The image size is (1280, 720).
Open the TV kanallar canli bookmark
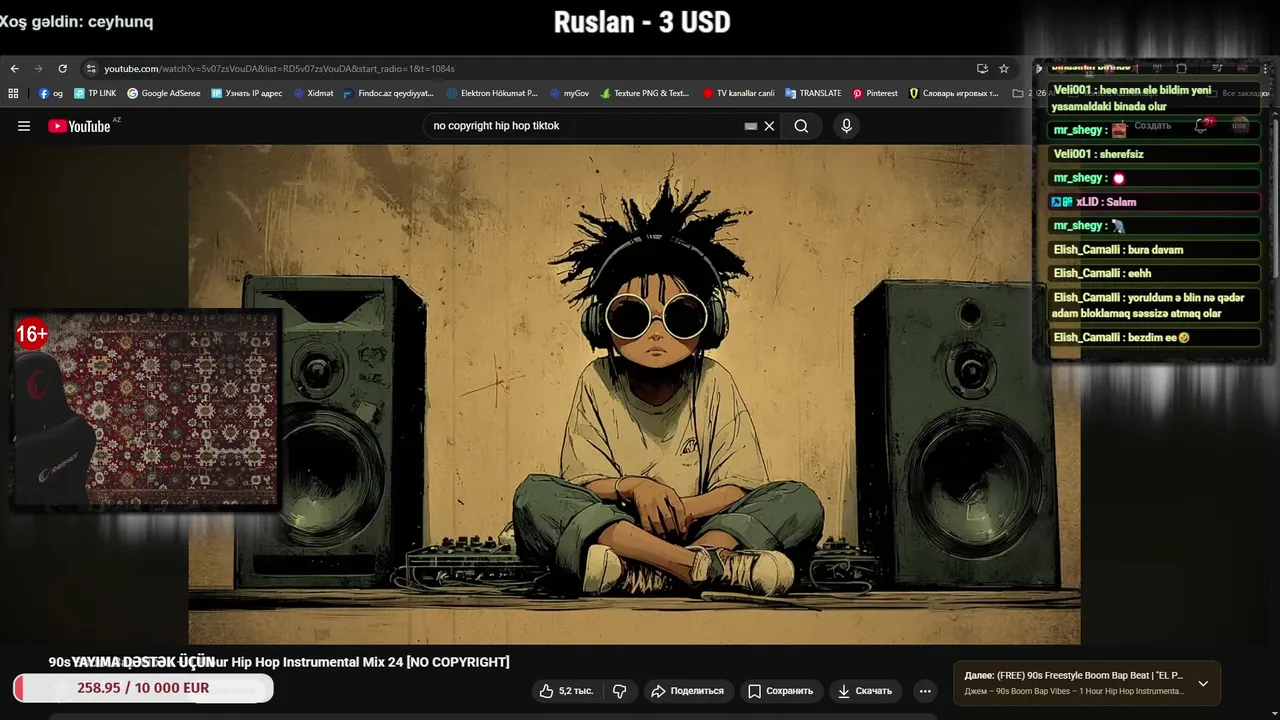click(x=739, y=93)
